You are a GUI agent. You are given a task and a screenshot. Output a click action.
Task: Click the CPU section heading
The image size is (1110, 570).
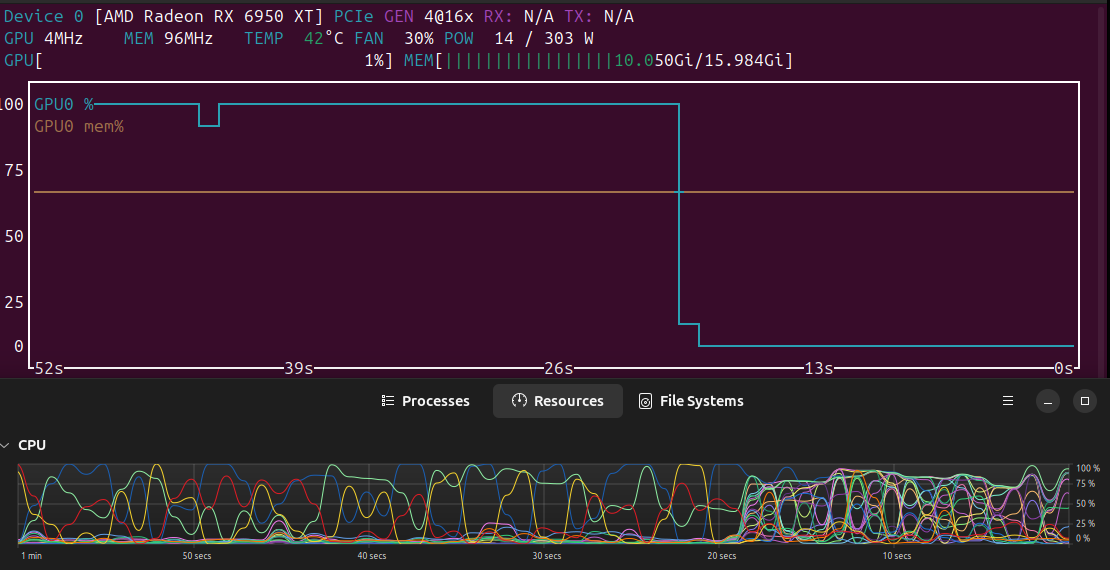pos(32,445)
